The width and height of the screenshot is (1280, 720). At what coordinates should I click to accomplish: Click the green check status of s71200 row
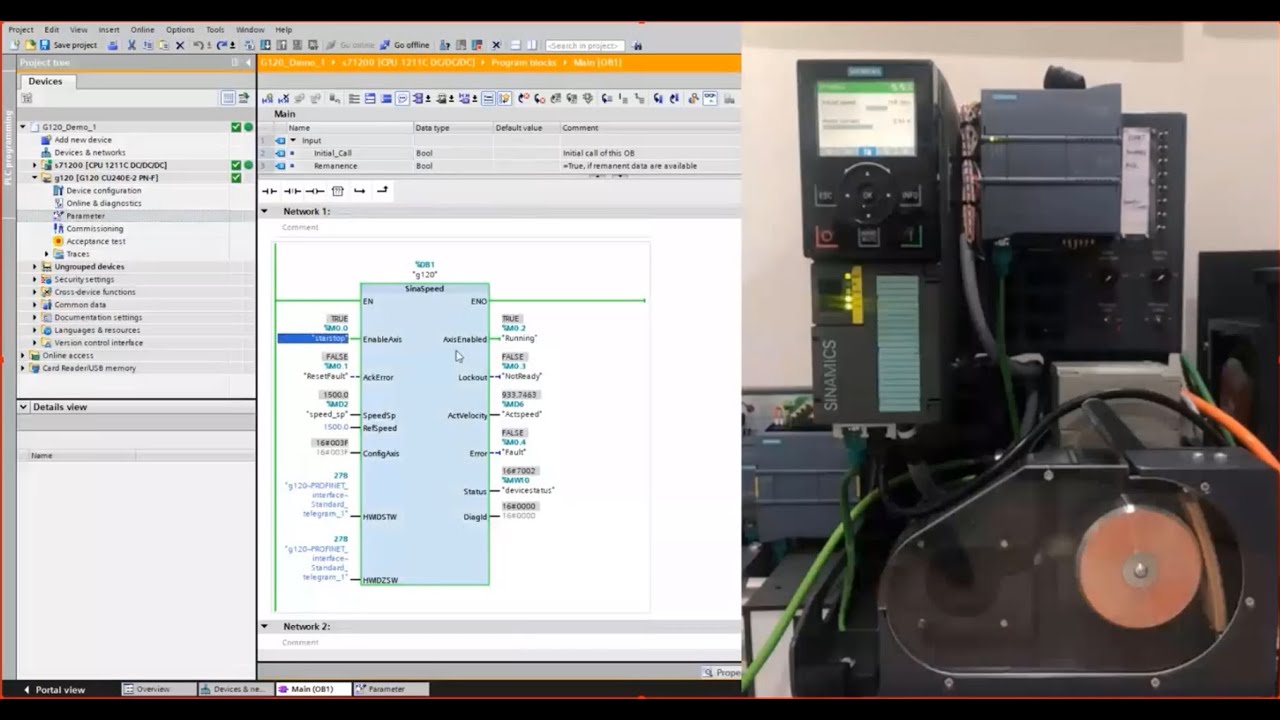pos(236,165)
